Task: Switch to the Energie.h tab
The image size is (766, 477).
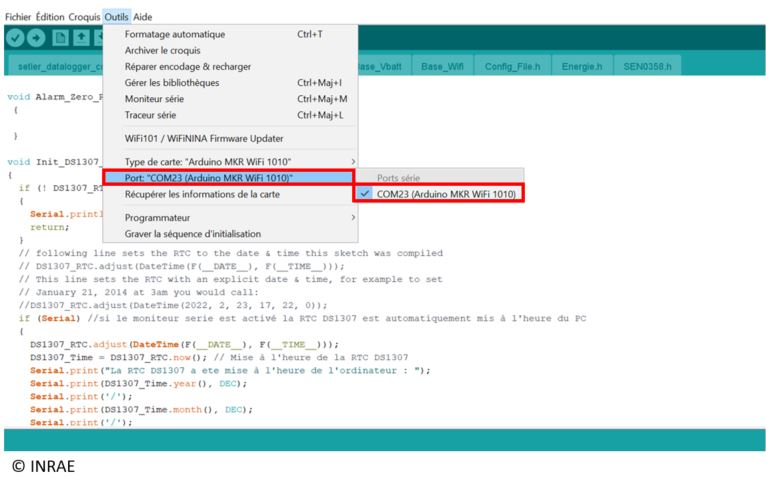Action: (583, 67)
